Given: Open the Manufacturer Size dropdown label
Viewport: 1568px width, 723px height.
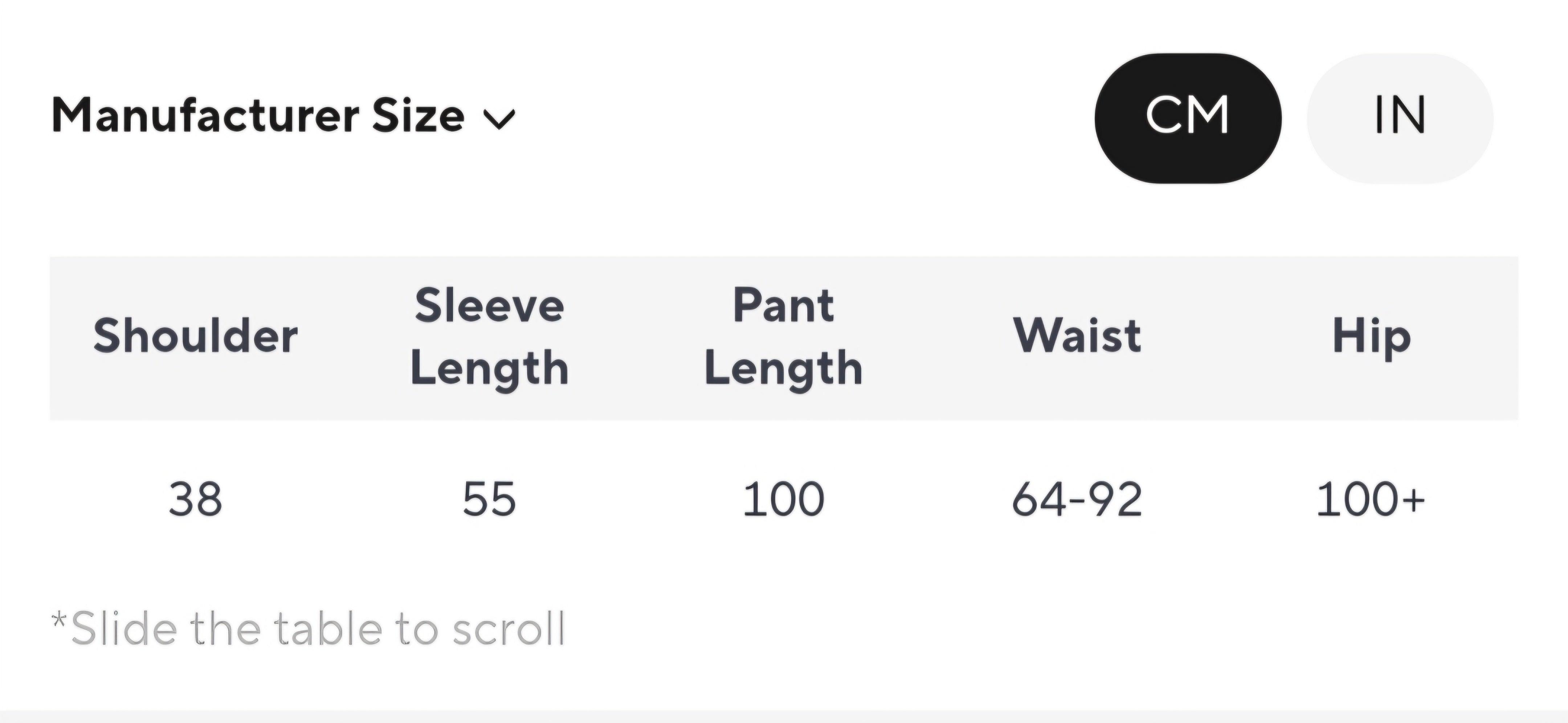Looking at the screenshot, I should (x=258, y=116).
